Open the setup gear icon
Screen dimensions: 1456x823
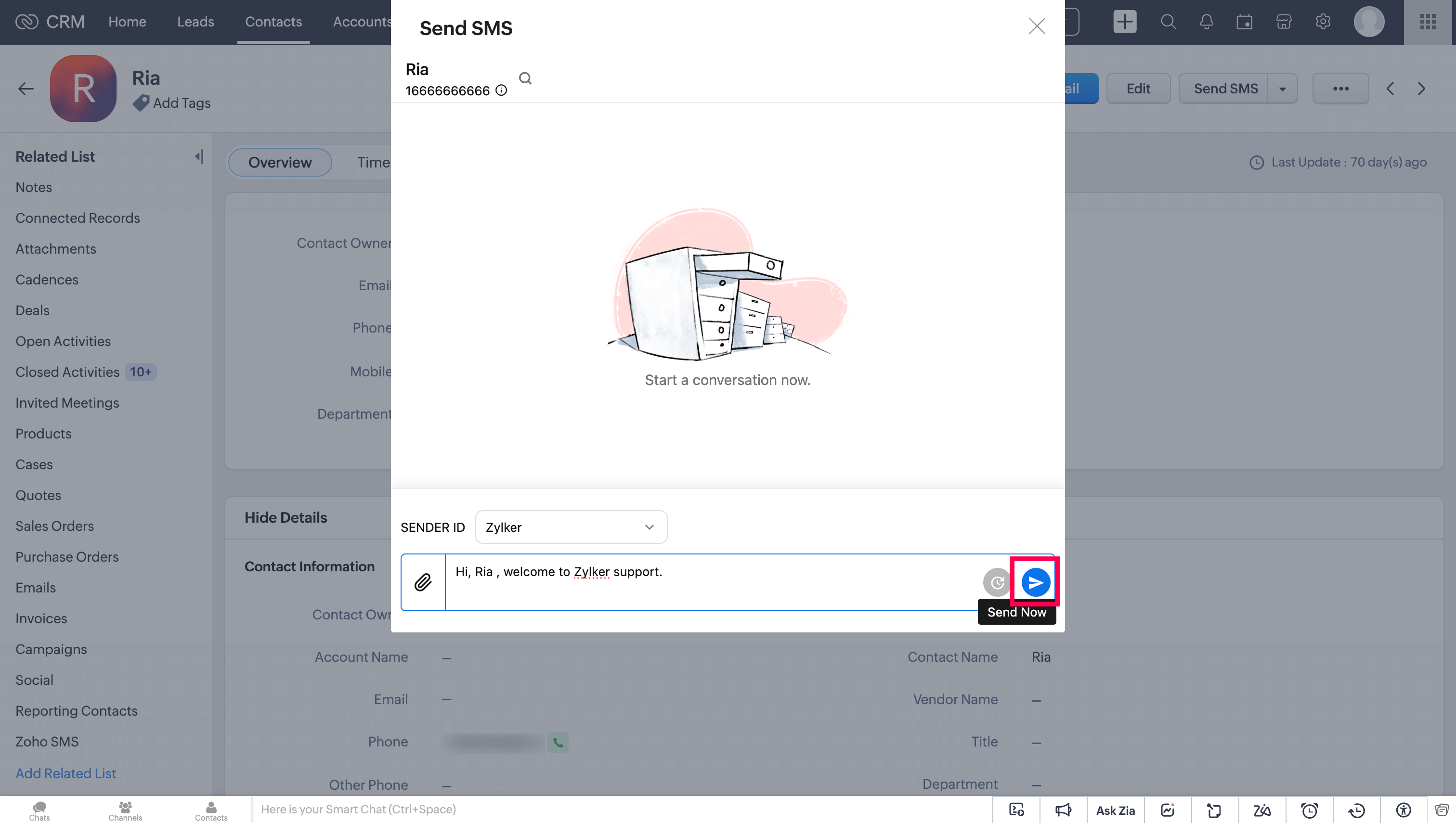[x=1323, y=22]
